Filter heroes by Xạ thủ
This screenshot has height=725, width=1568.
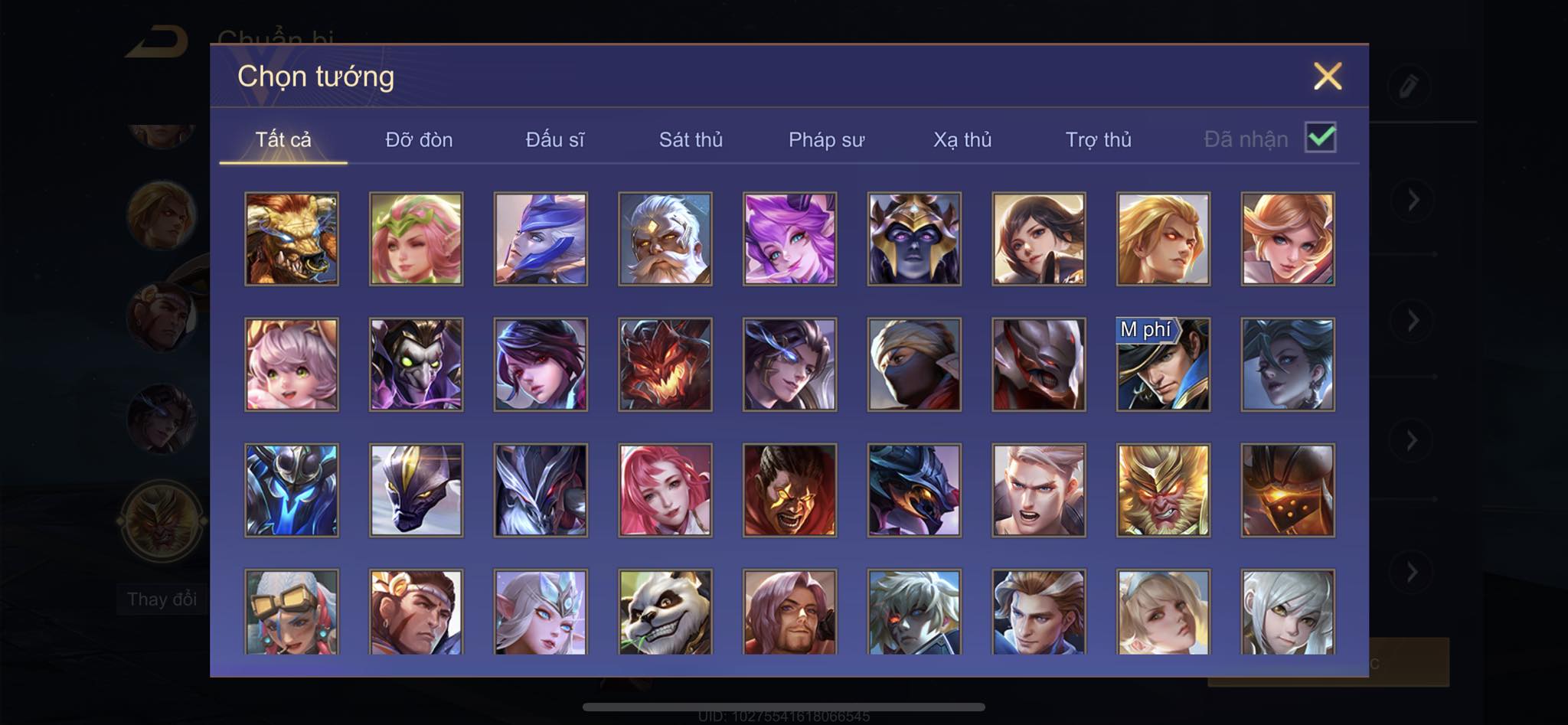point(962,139)
